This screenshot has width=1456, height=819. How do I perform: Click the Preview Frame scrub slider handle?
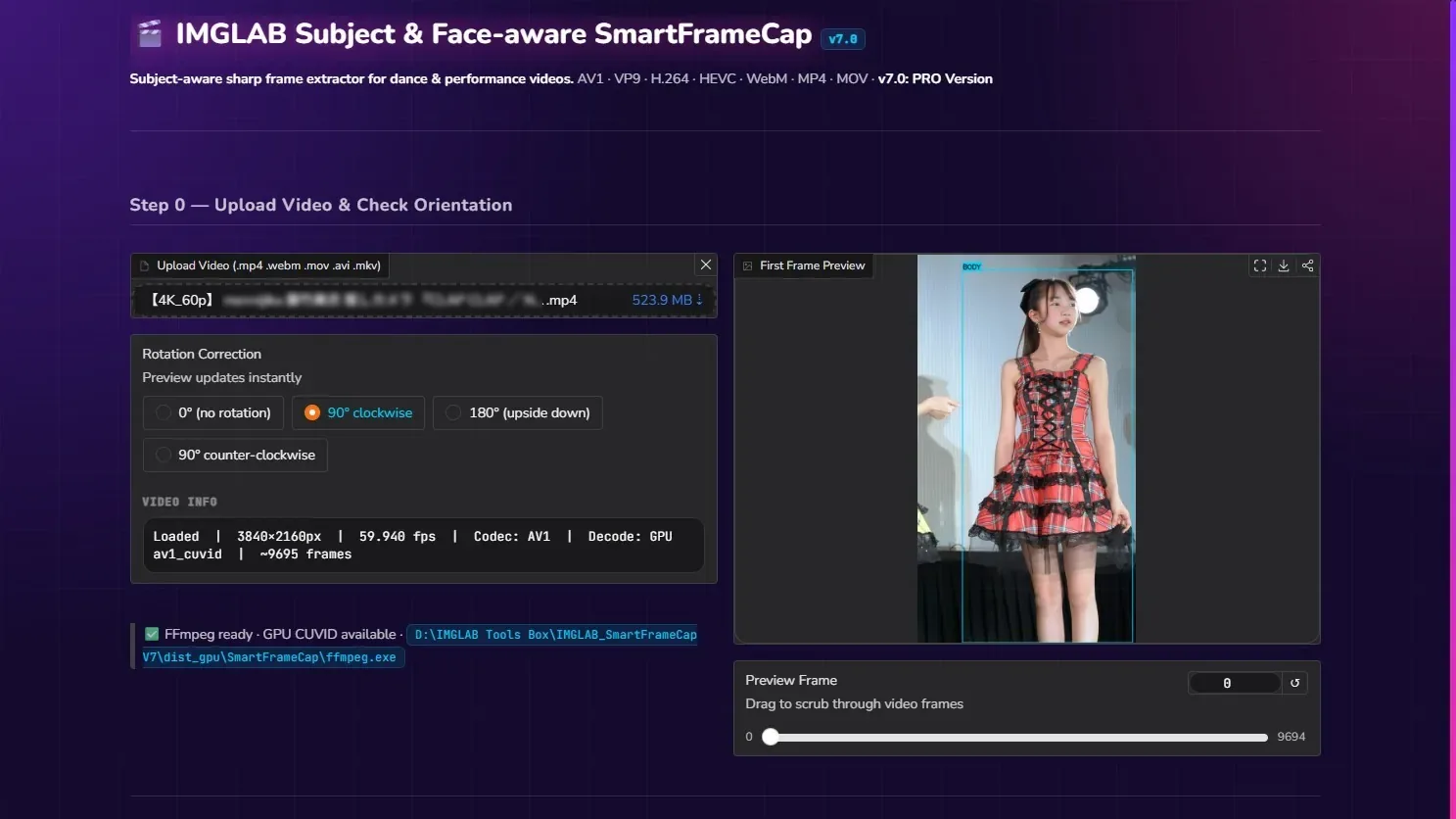click(771, 737)
